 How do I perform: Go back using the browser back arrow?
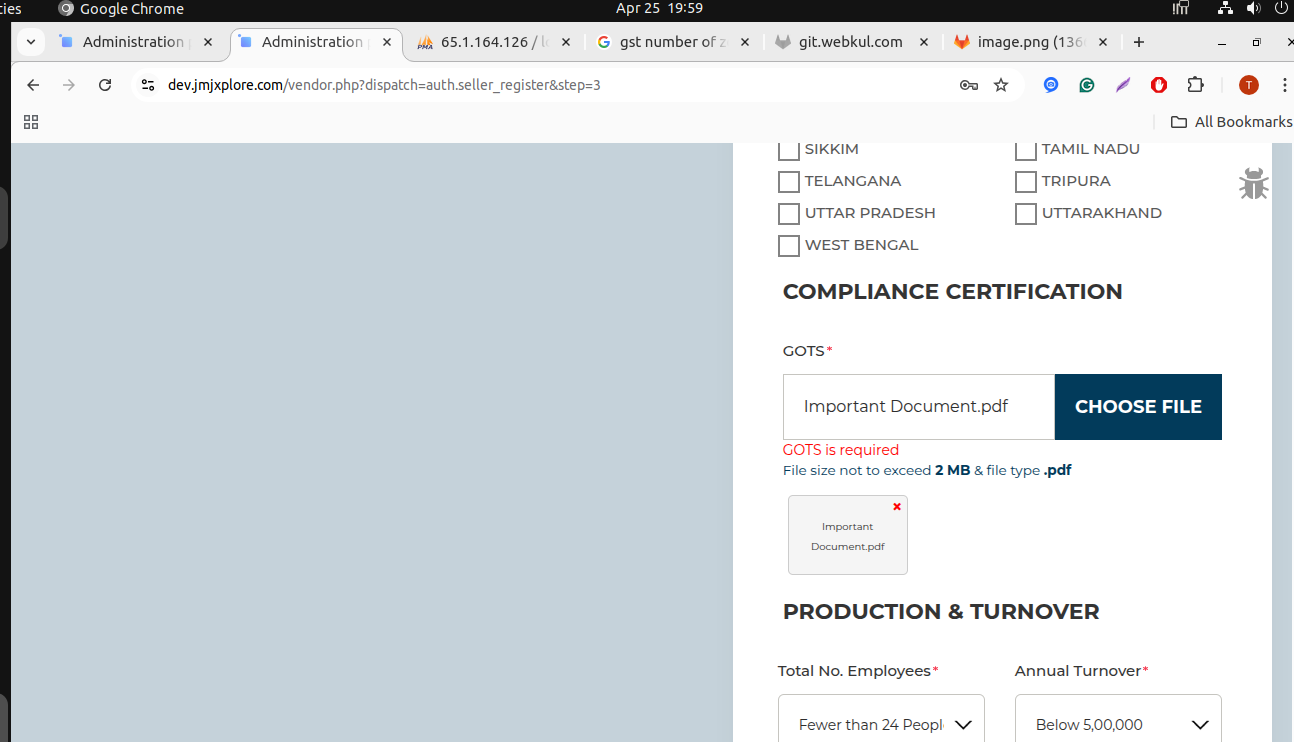(x=33, y=85)
